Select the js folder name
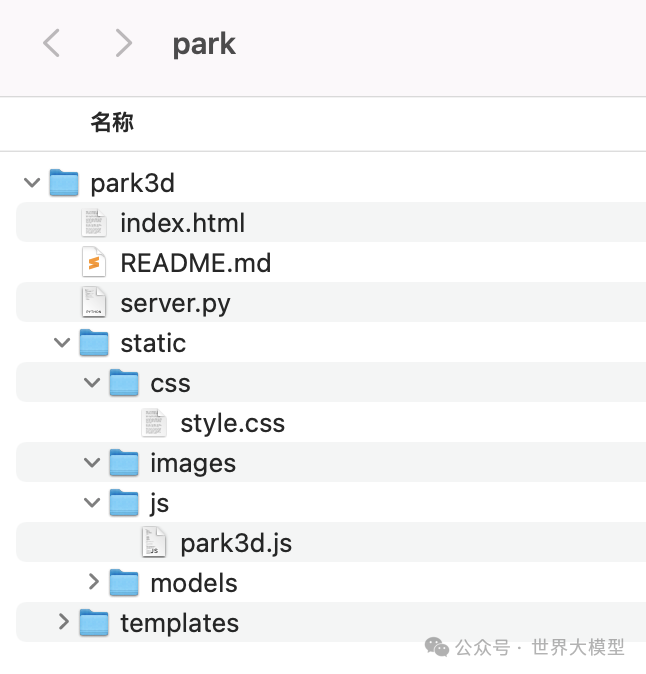The image size is (646, 674). pyautogui.click(x=159, y=504)
